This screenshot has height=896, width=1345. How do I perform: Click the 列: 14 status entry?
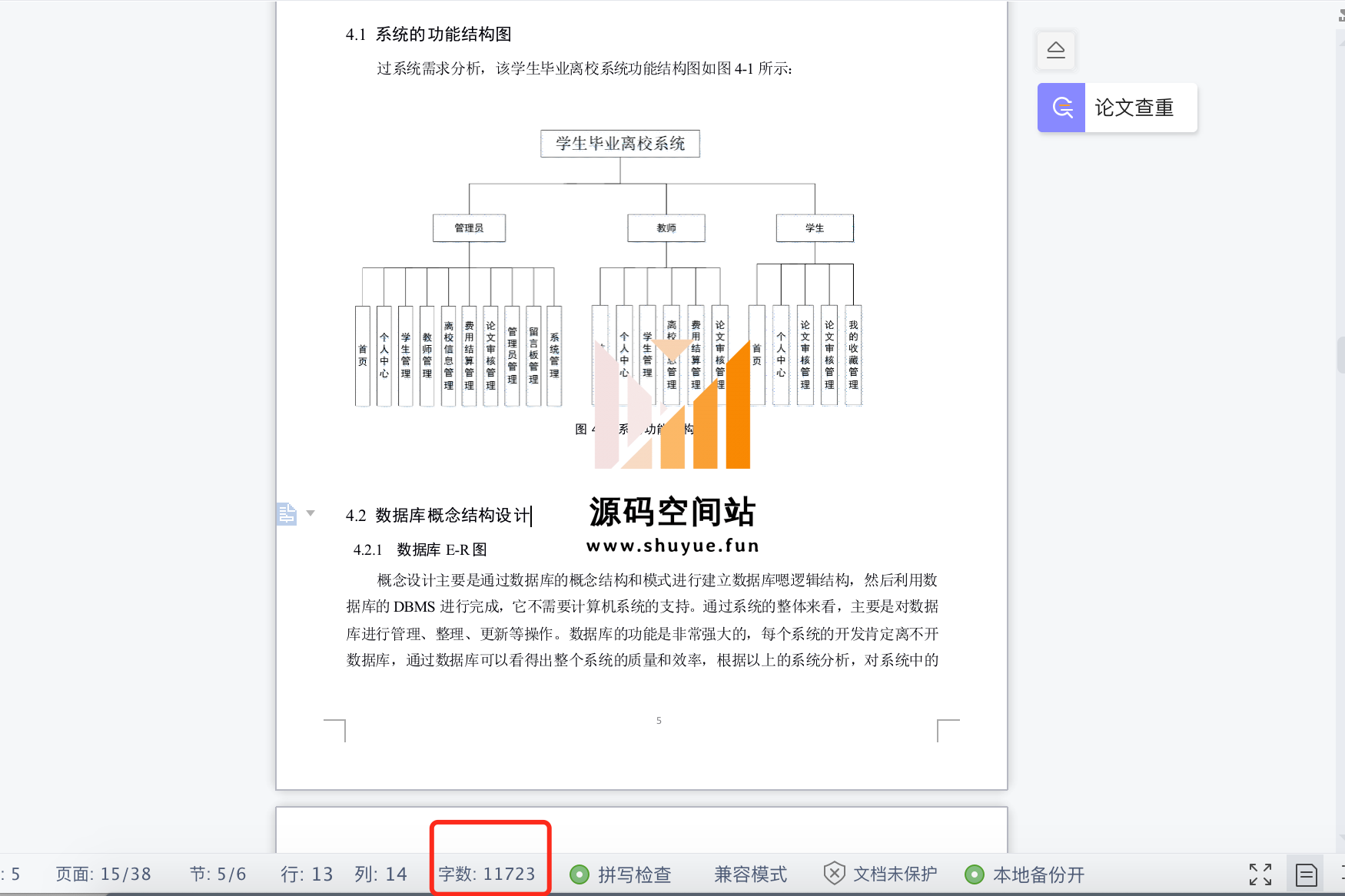pos(380,874)
